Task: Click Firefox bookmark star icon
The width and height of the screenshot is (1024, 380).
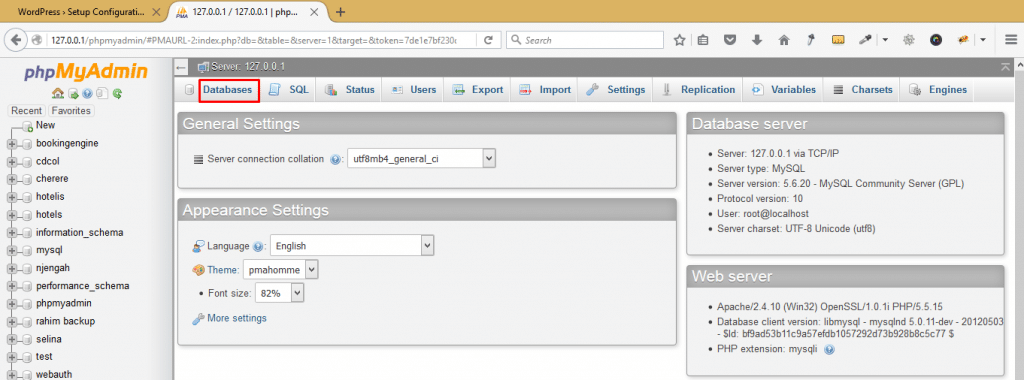Action: [x=679, y=40]
